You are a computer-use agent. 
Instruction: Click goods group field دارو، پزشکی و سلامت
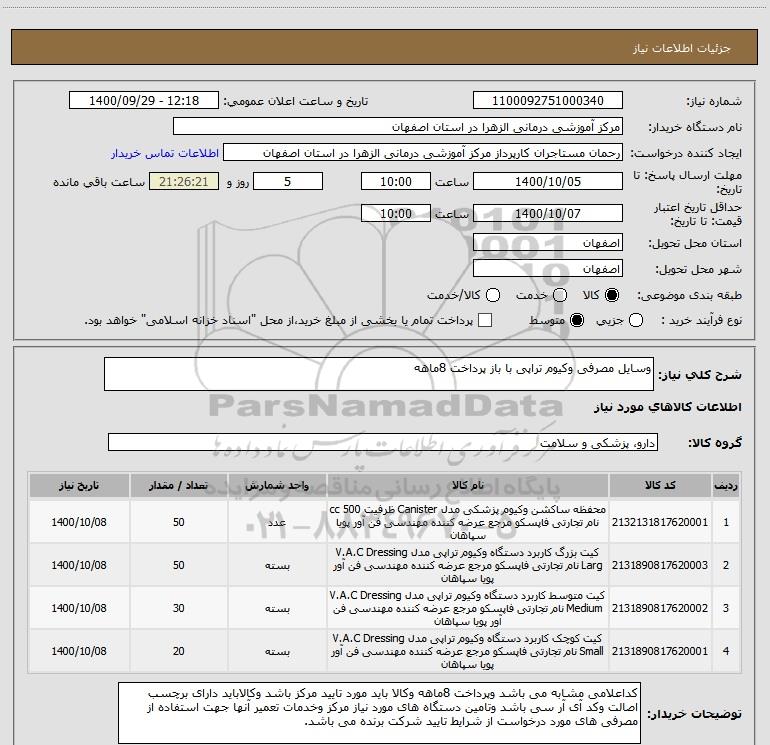coord(383,442)
